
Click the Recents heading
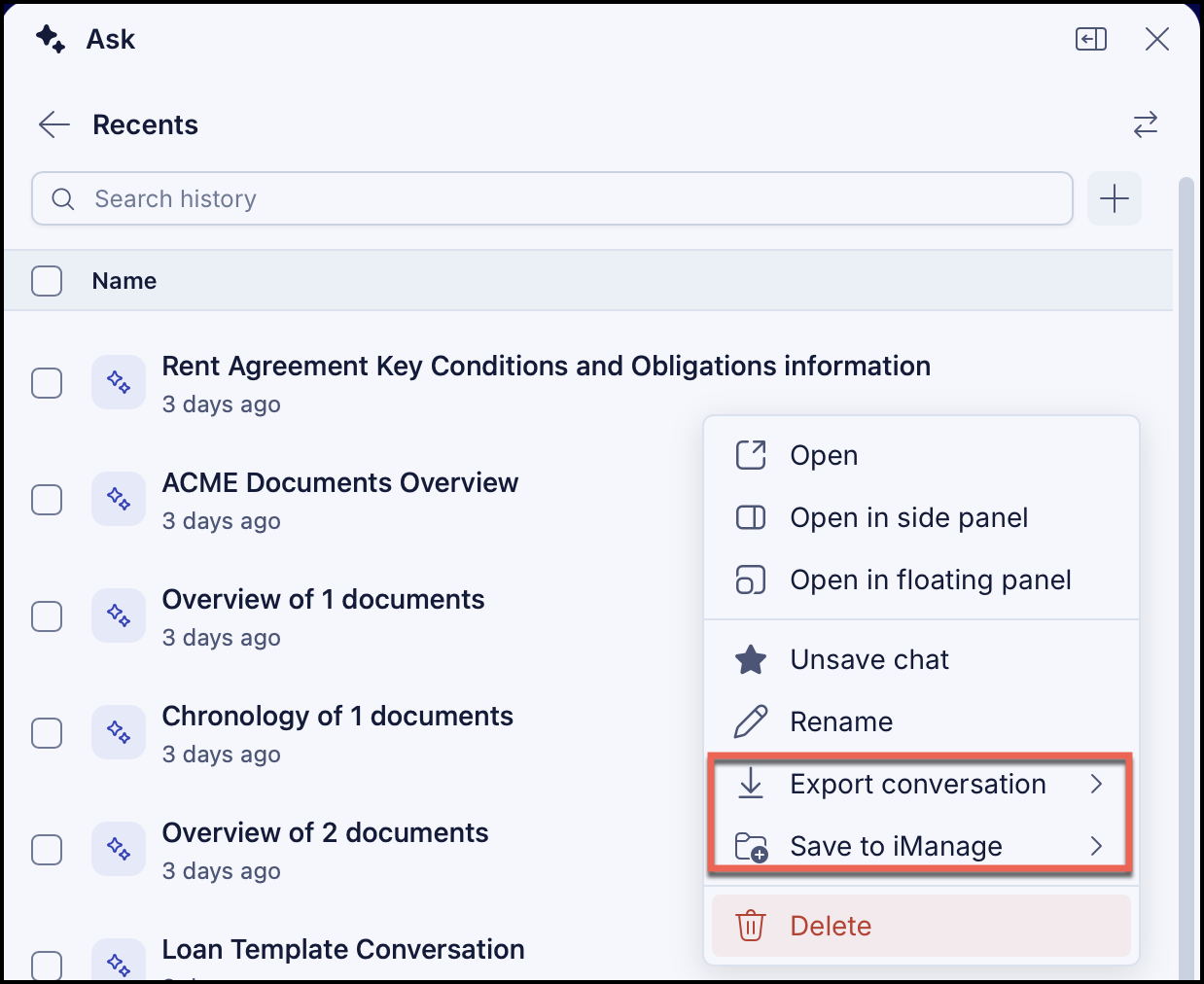146,124
